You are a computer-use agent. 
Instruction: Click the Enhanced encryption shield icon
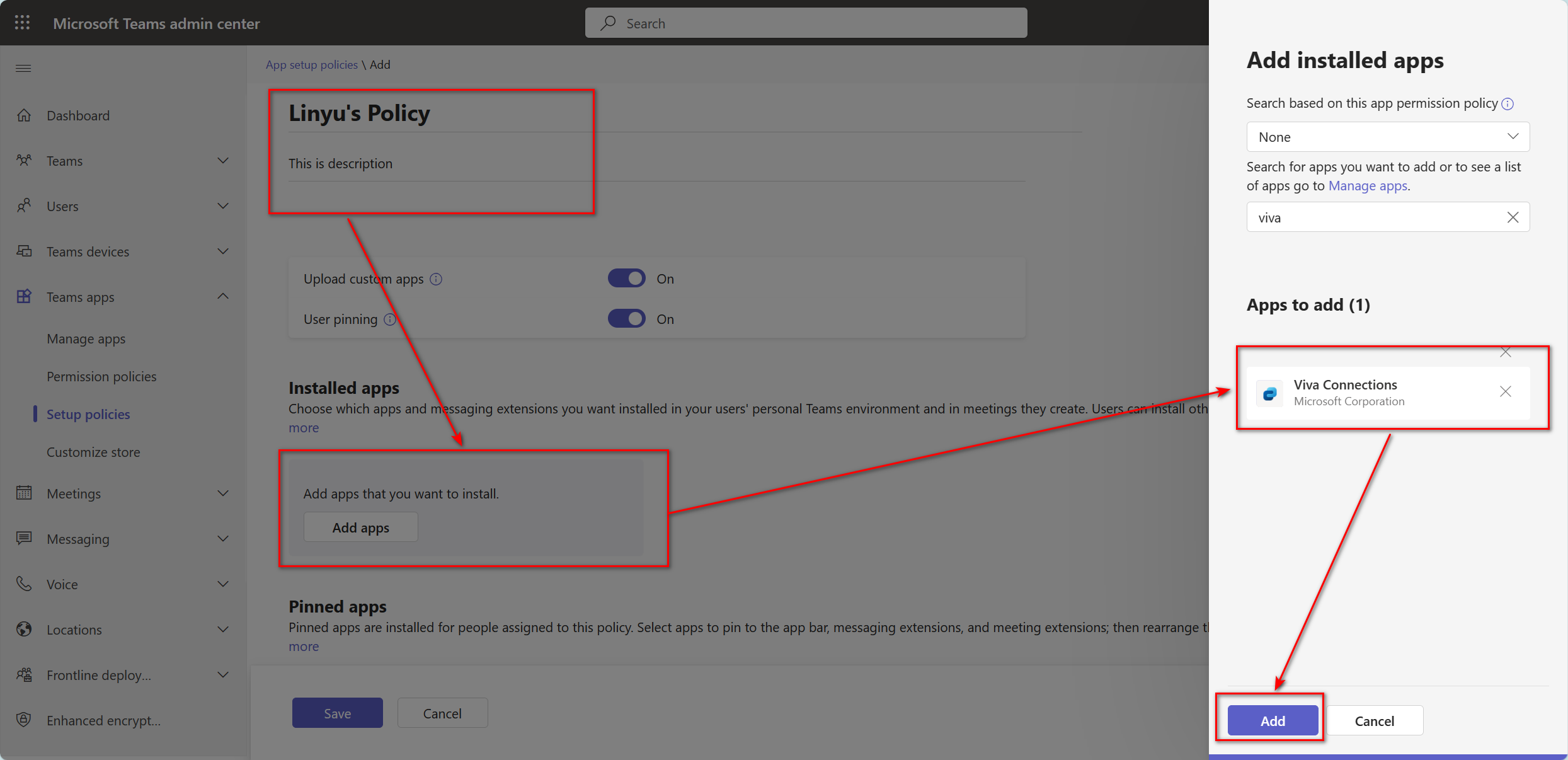pyautogui.click(x=24, y=720)
